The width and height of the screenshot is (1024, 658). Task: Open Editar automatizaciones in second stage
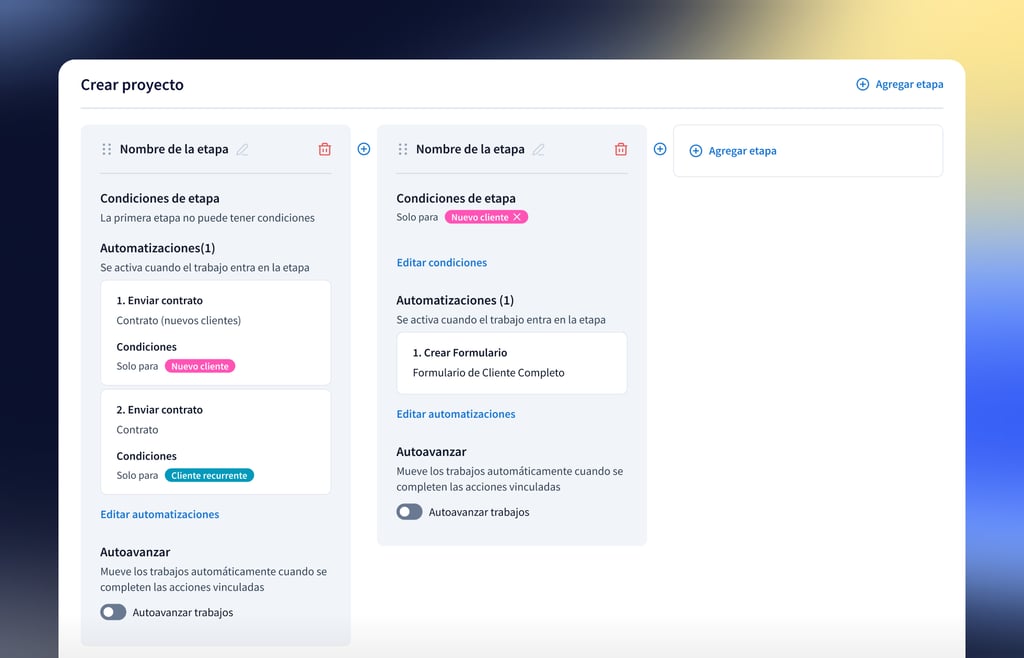455,413
